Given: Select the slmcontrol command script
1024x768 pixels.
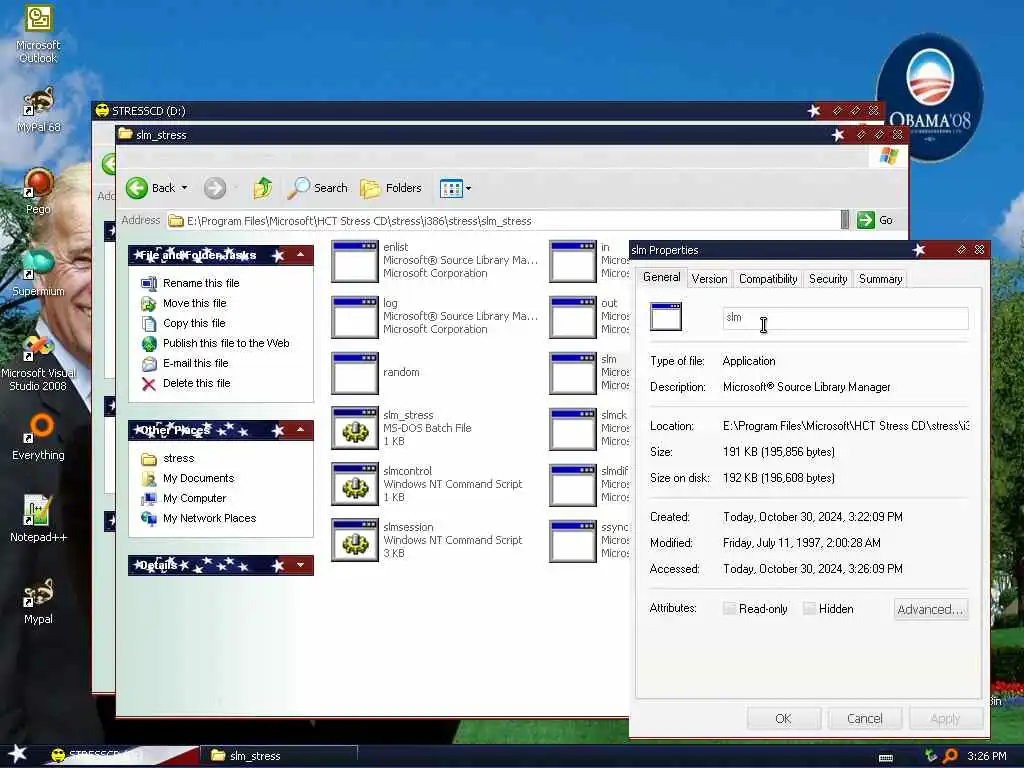Looking at the screenshot, I should [427, 485].
